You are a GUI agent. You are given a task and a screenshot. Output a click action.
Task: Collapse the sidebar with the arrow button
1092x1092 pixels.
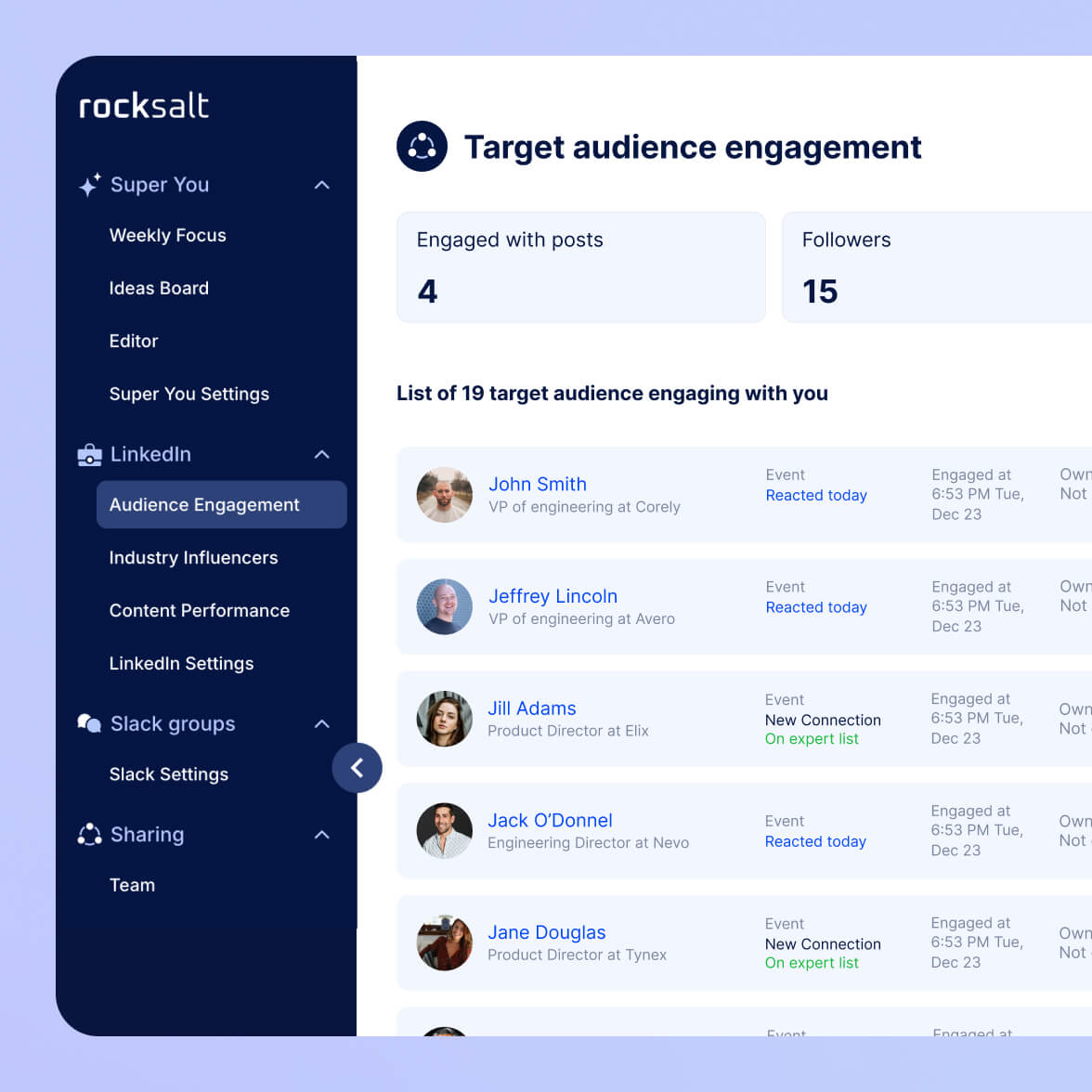pos(357,767)
